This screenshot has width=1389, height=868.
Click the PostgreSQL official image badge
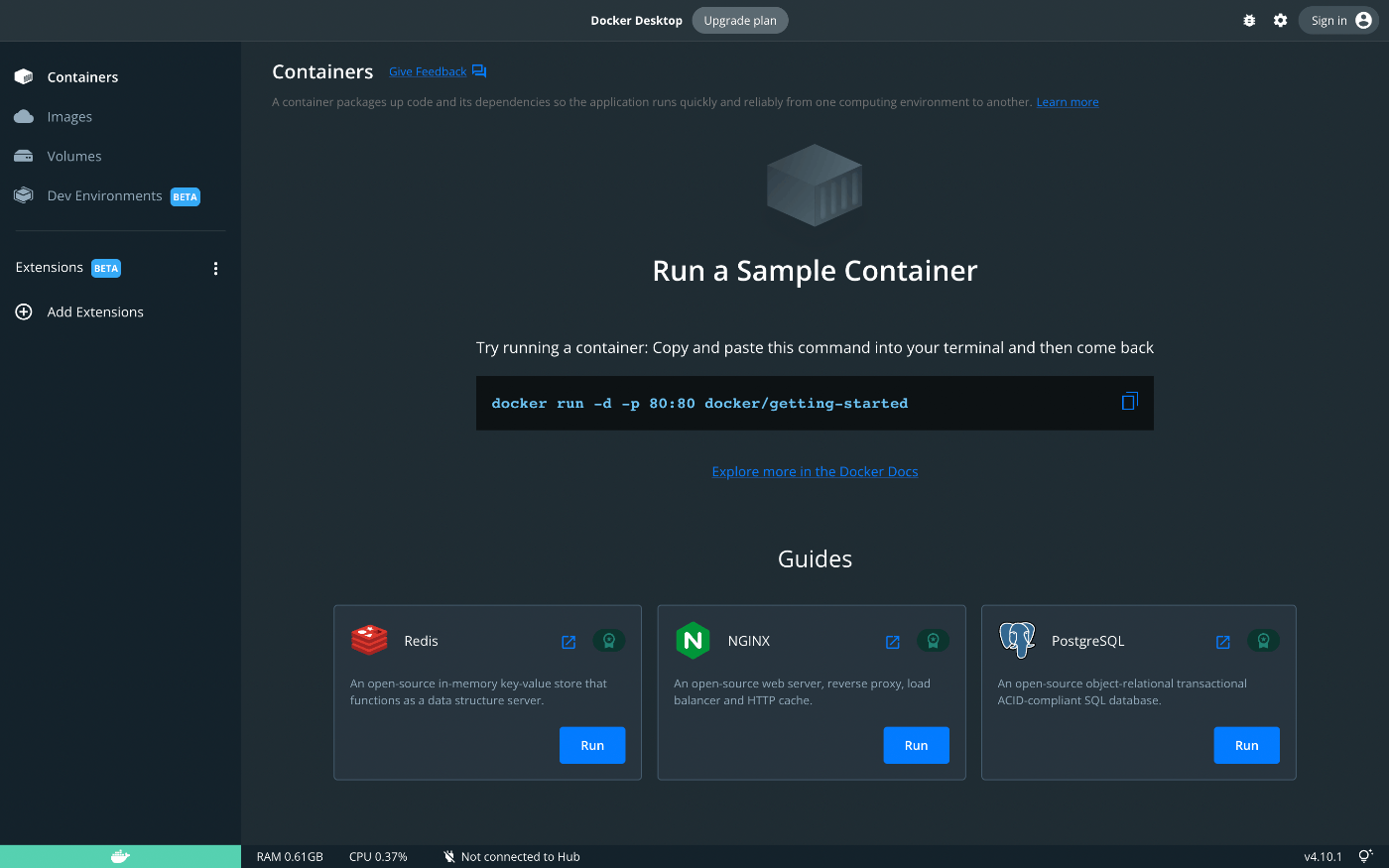click(1263, 641)
